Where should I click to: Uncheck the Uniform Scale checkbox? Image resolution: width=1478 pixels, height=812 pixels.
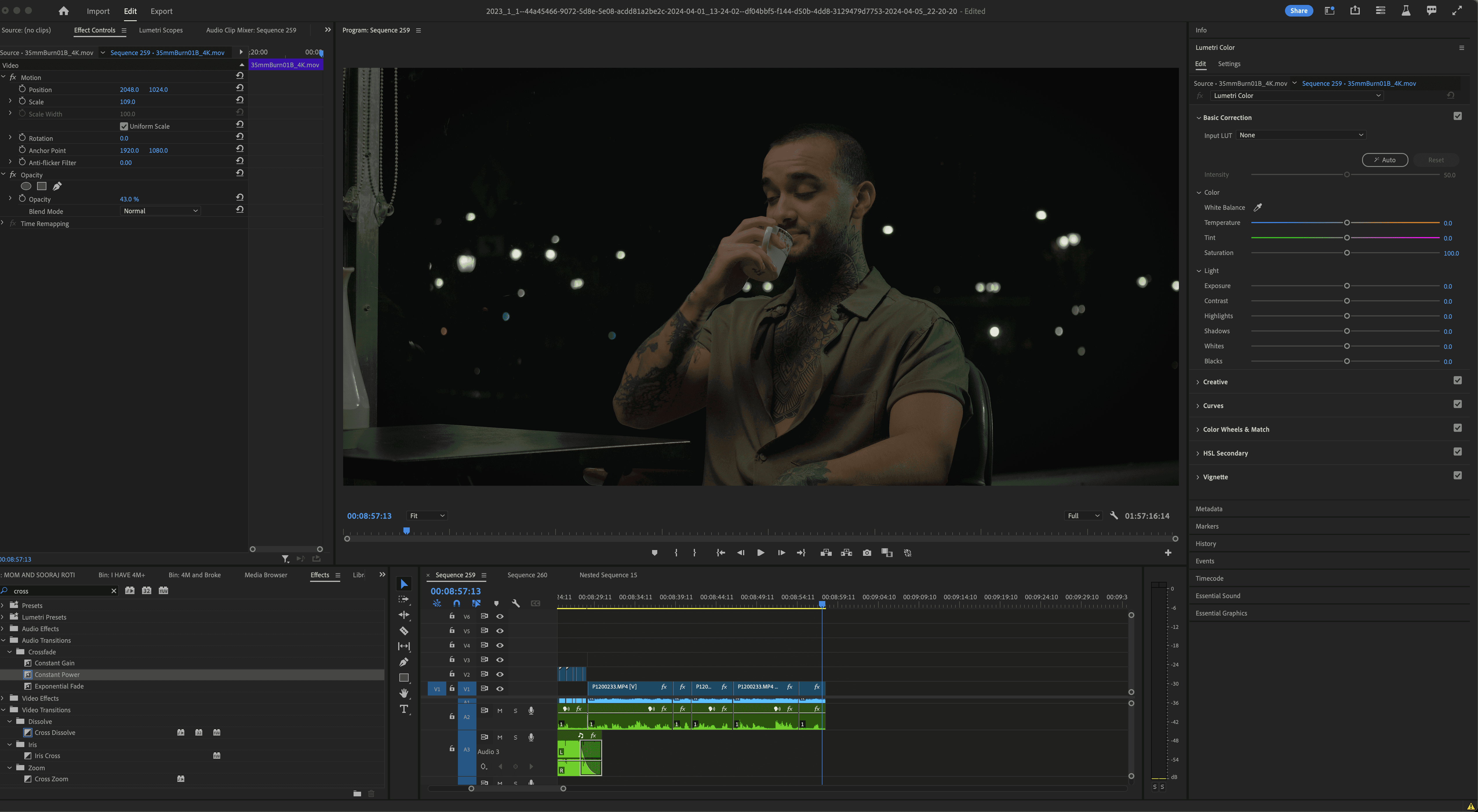tap(124, 126)
